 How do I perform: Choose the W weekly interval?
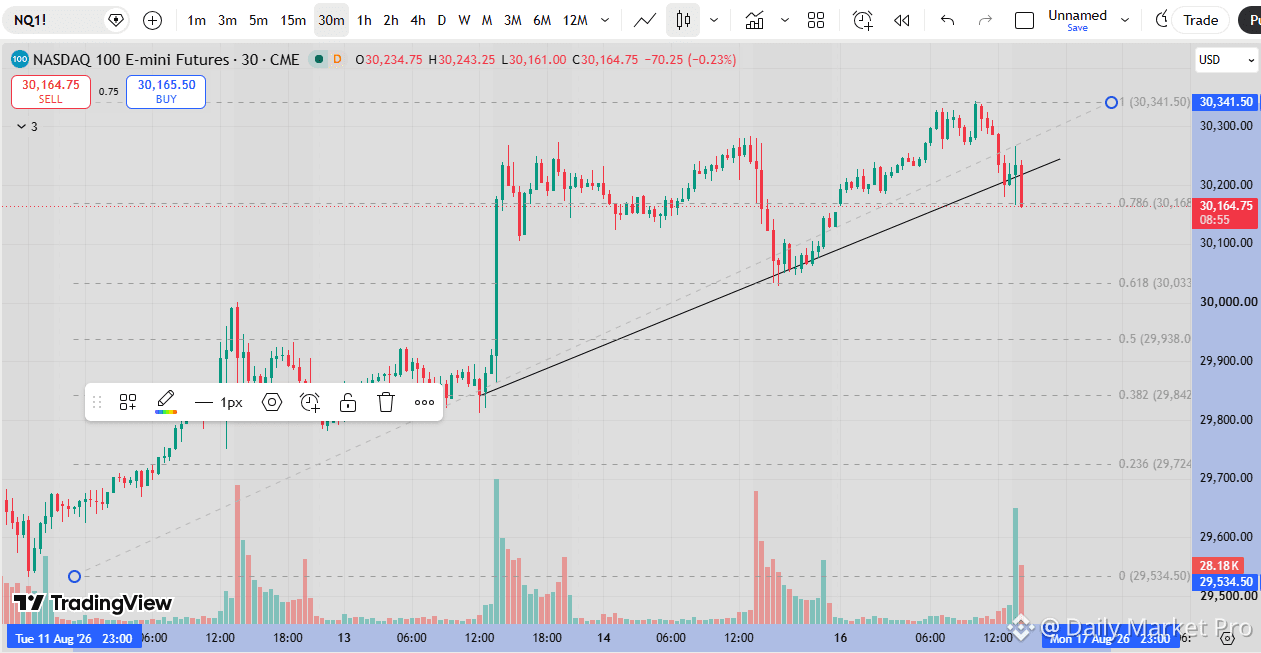pyautogui.click(x=464, y=20)
